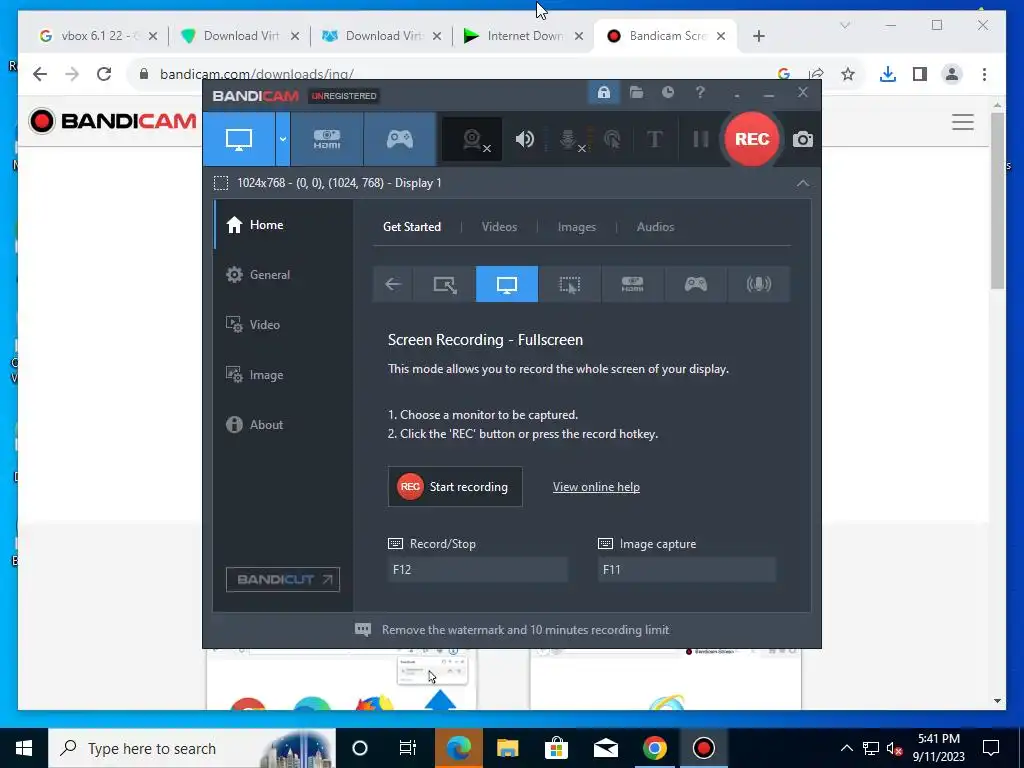This screenshot has width=1024, height=768.
Task: Select the gamepad mode icon in Get Started
Action: pyautogui.click(x=695, y=284)
